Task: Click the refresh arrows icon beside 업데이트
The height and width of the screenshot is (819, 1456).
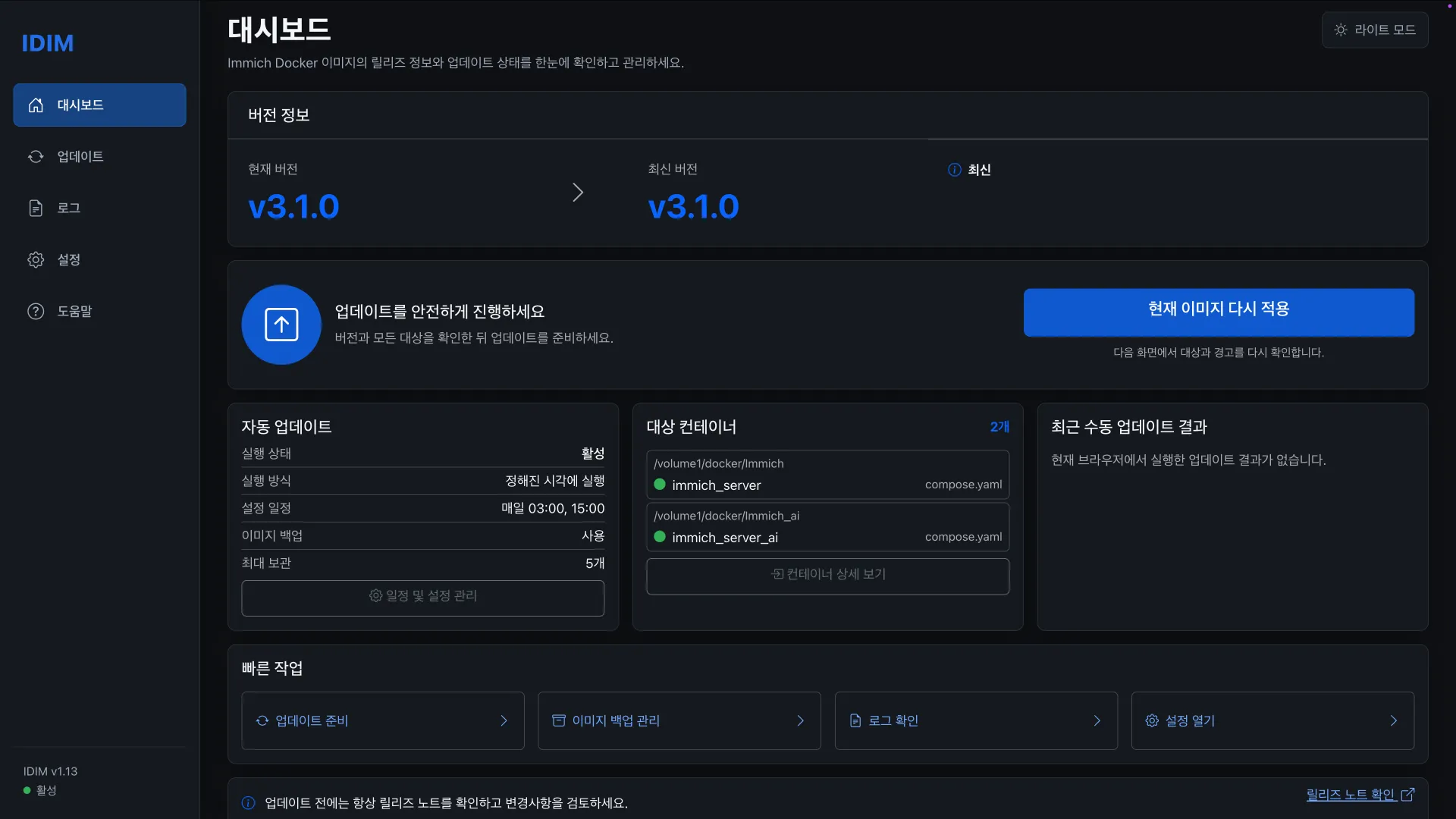Action: tap(36, 156)
